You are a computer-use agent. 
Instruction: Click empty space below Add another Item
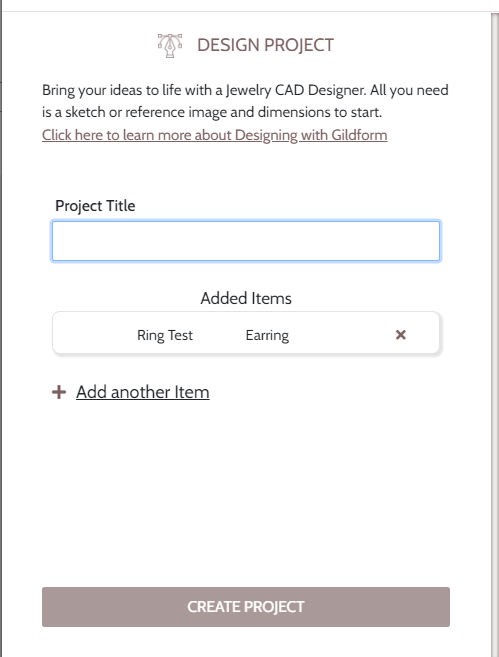pos(246,482)
